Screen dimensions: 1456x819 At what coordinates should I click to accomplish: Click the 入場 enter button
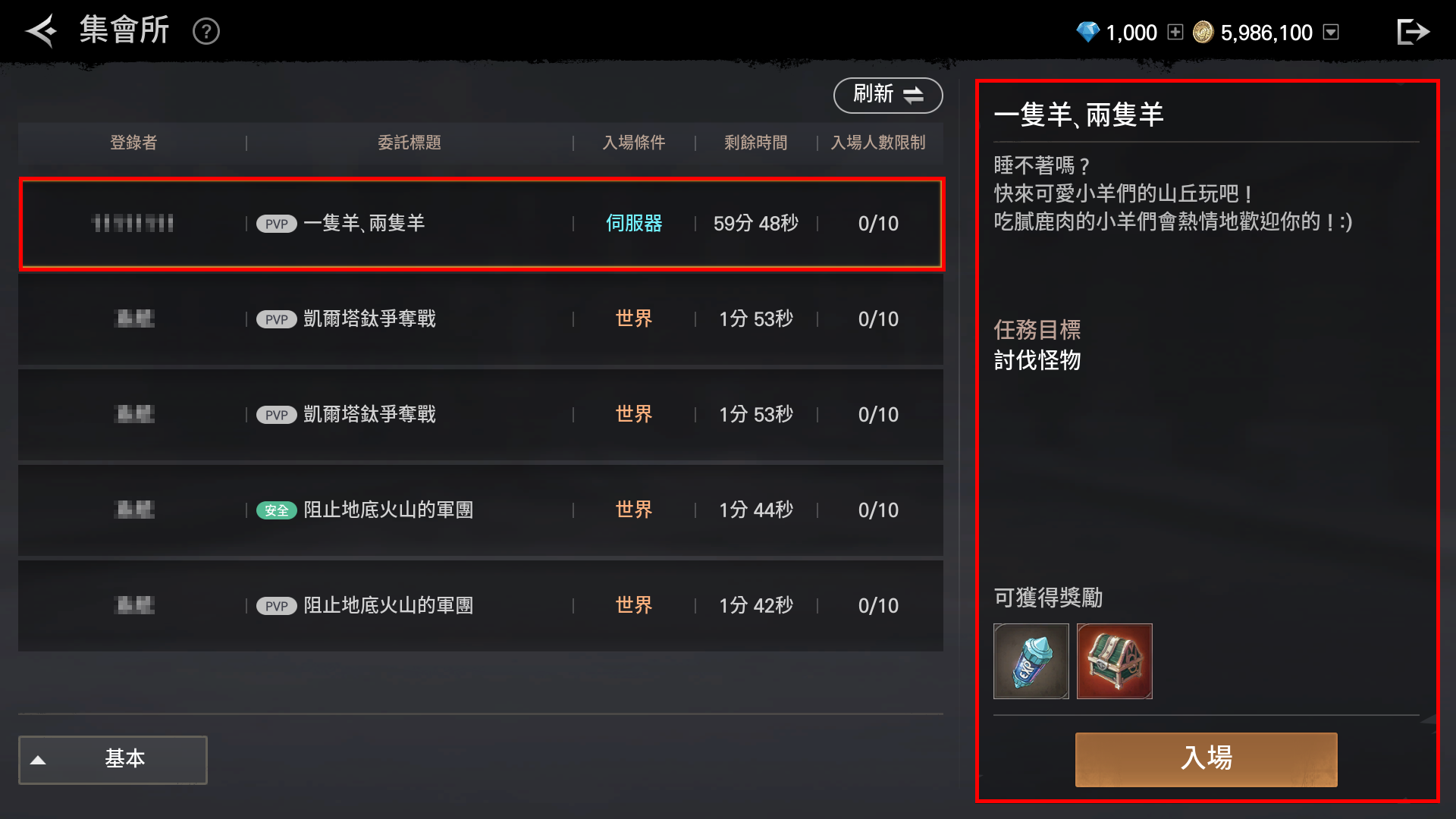tap(1206, 759)
